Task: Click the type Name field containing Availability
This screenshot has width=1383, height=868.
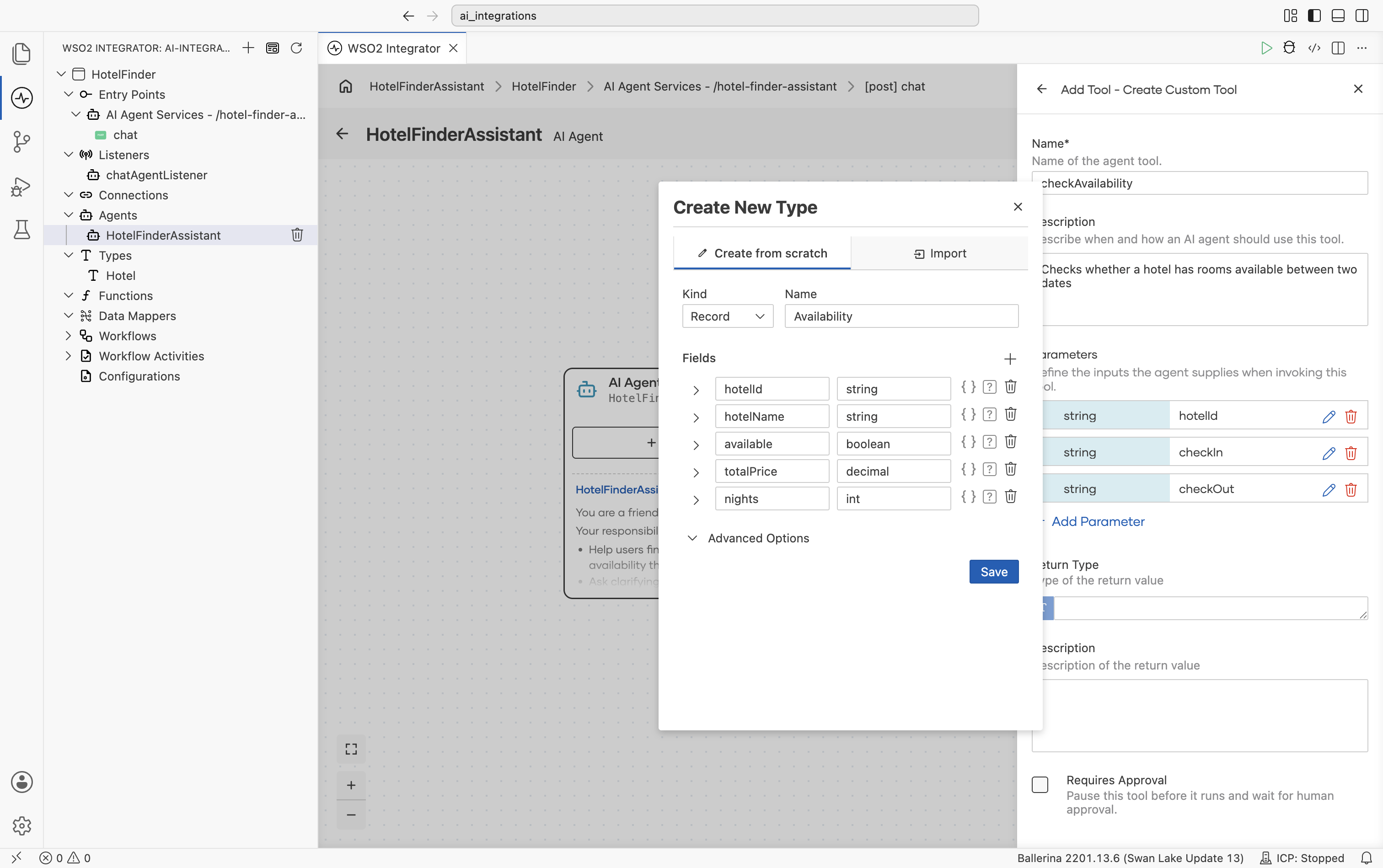Action: coord(901,316)
